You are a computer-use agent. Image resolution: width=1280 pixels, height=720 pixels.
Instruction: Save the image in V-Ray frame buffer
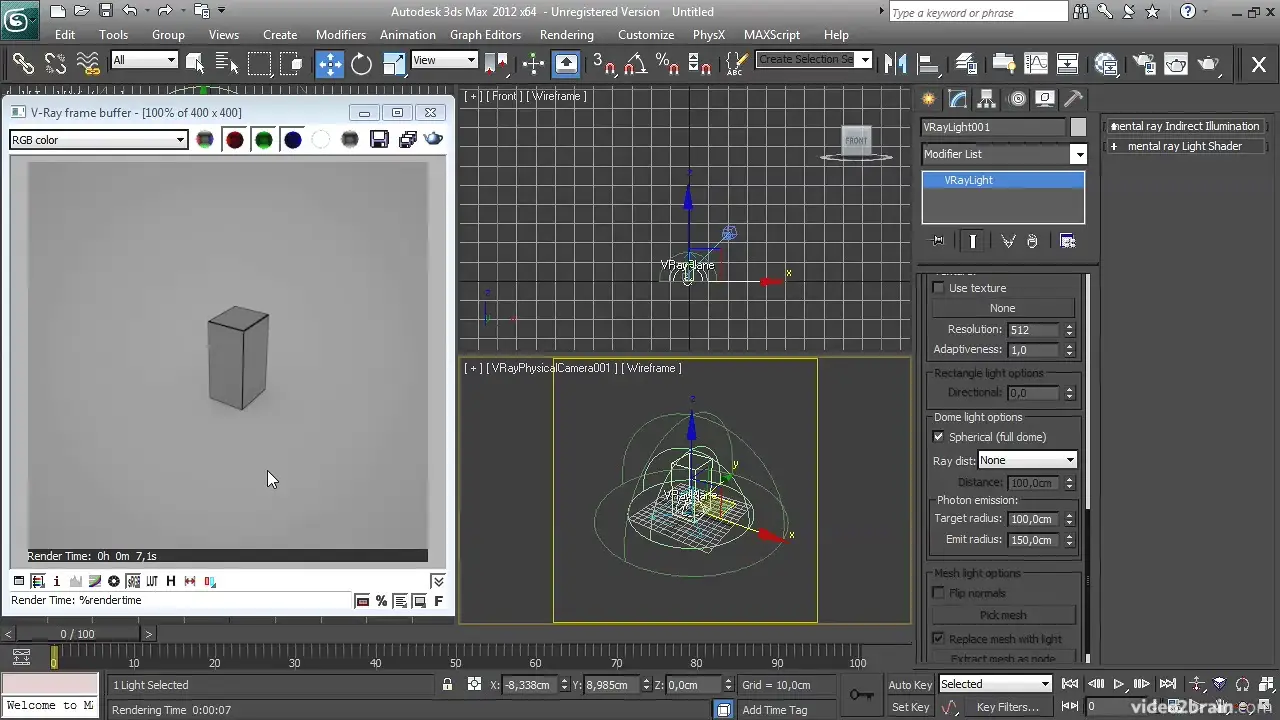[379, 140]
